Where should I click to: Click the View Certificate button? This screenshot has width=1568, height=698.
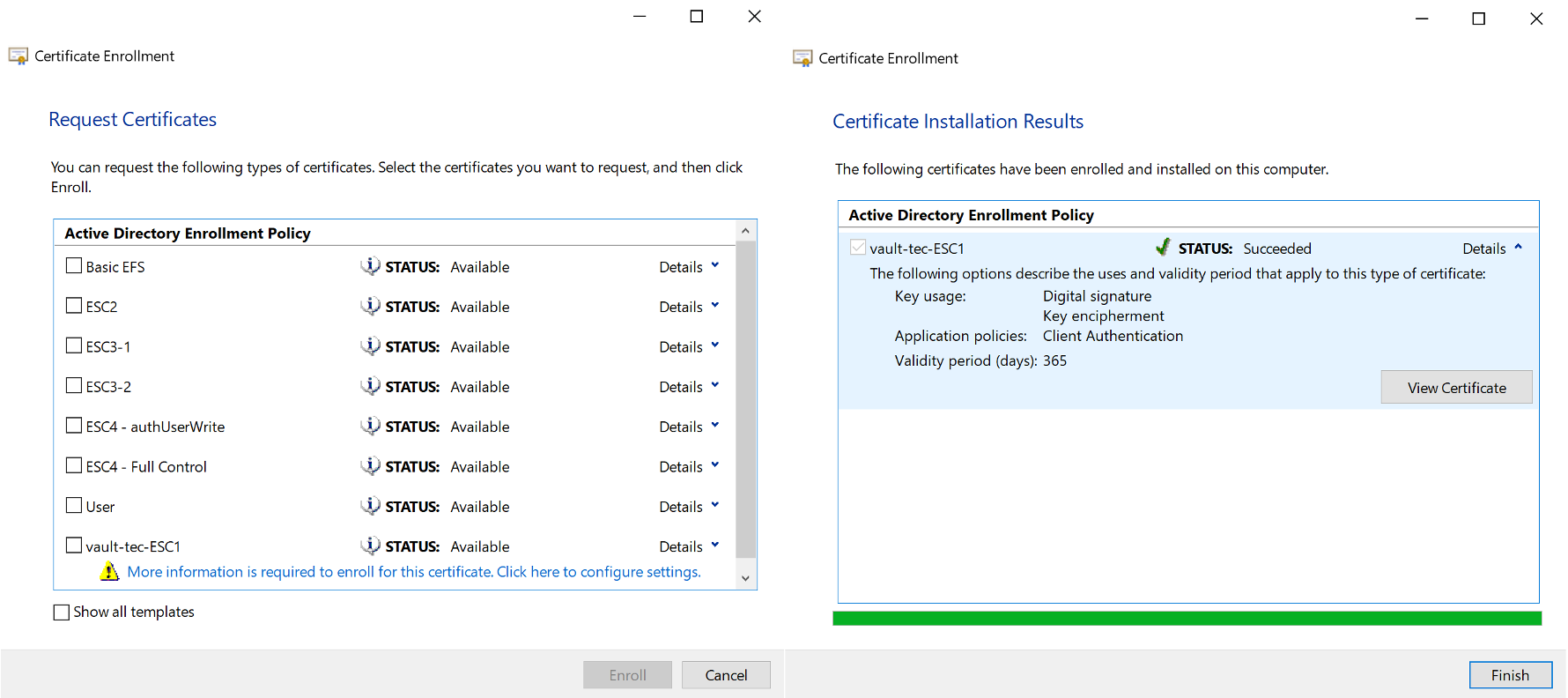click(1456, 388)
